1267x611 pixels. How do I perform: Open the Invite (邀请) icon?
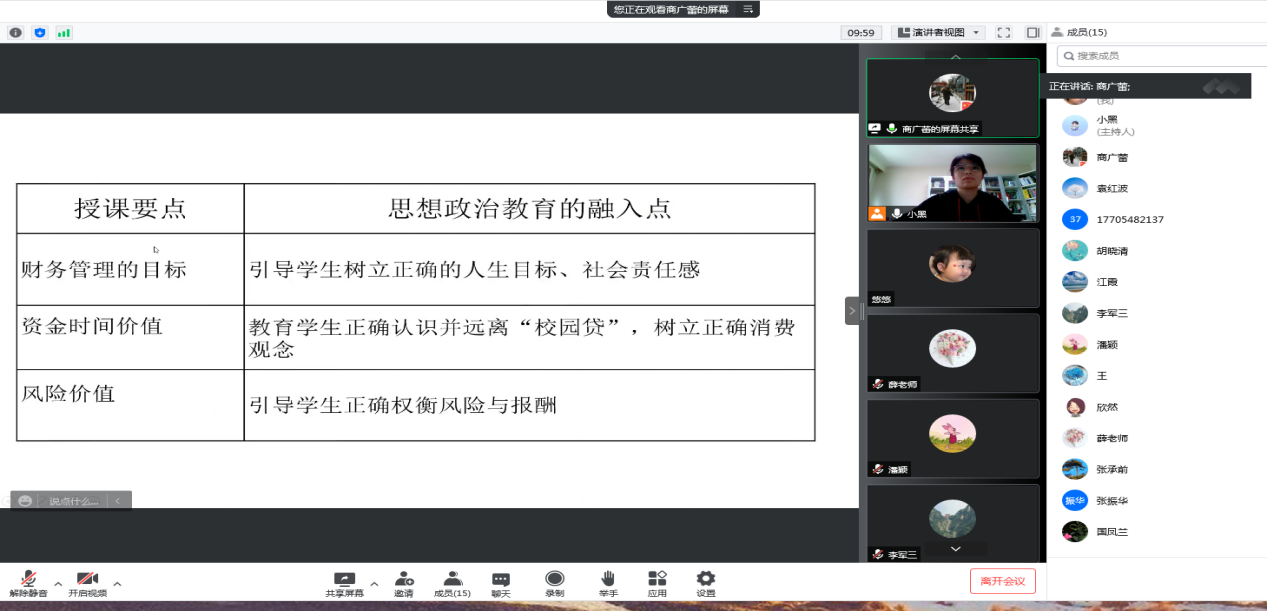[404, 580]
